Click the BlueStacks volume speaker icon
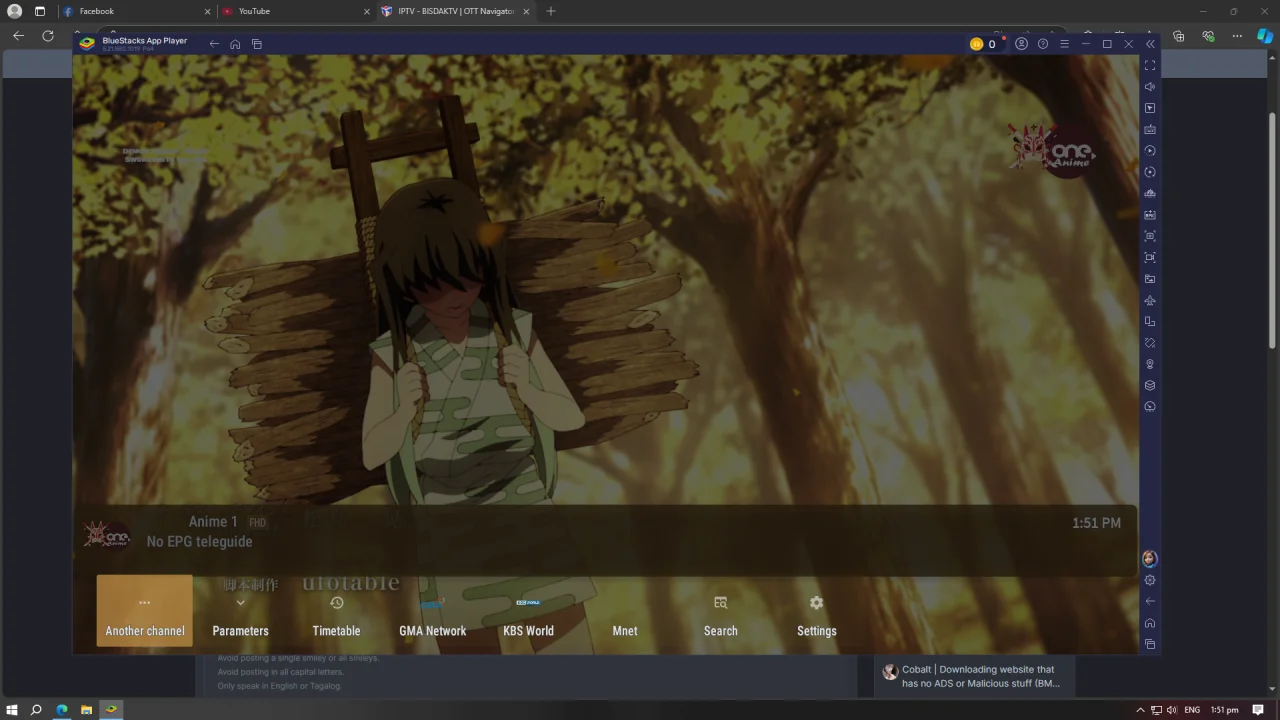Viewport: 1280px width, 720px height. pos(1150,87)
